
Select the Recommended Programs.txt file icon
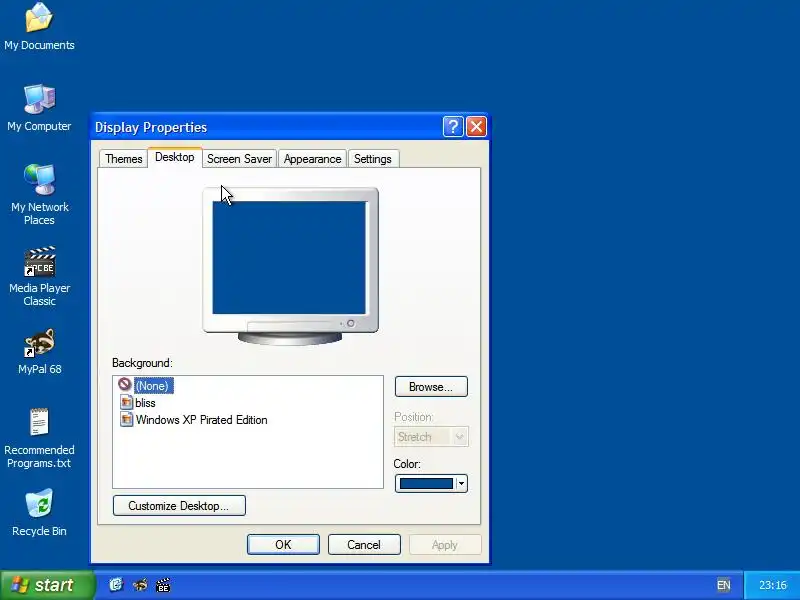point(39,438)
